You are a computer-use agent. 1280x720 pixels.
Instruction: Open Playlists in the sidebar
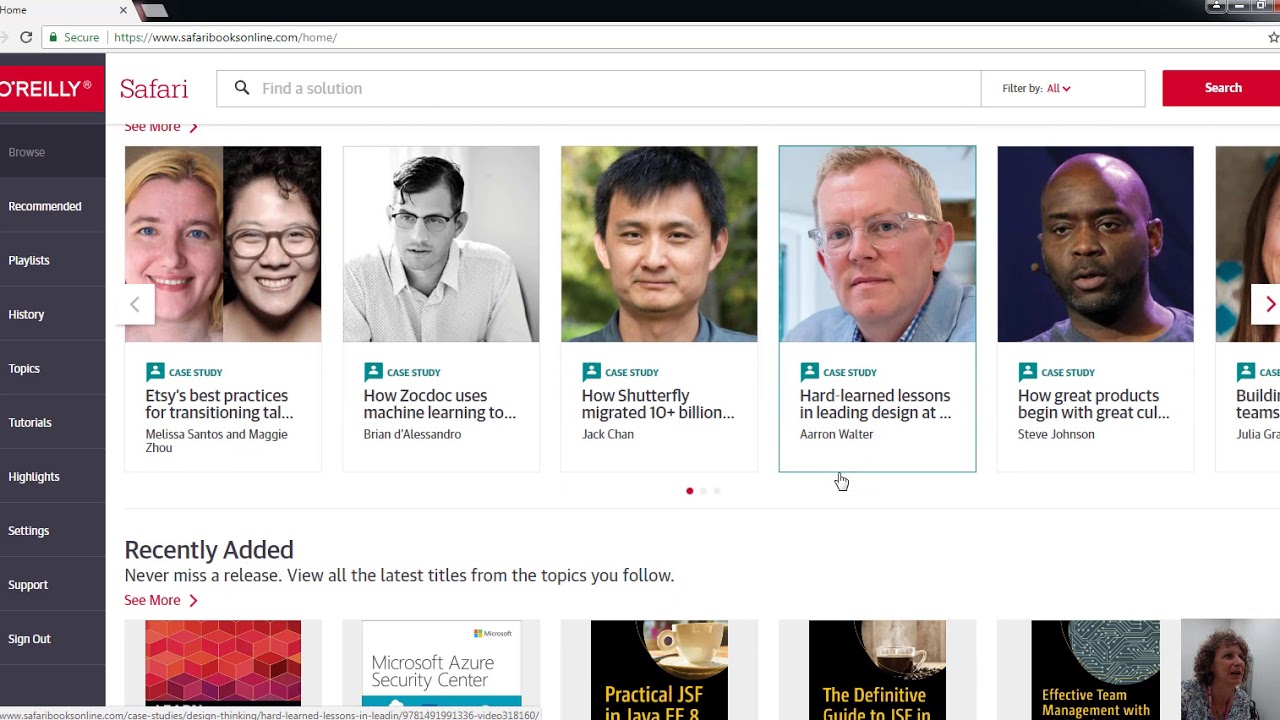click(29, 260)
